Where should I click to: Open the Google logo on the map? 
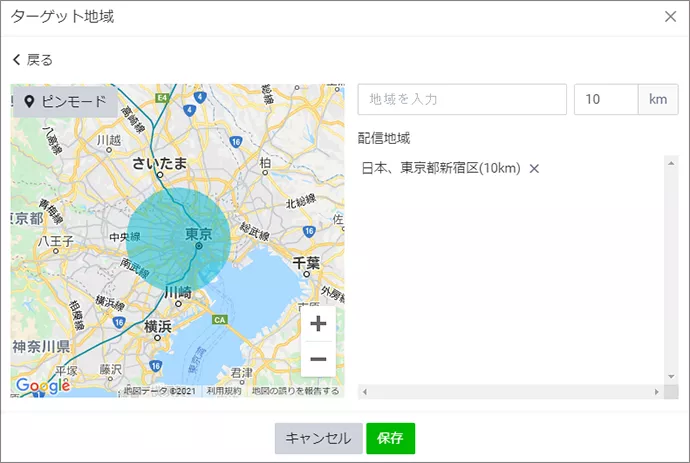(x=42, y=386)
